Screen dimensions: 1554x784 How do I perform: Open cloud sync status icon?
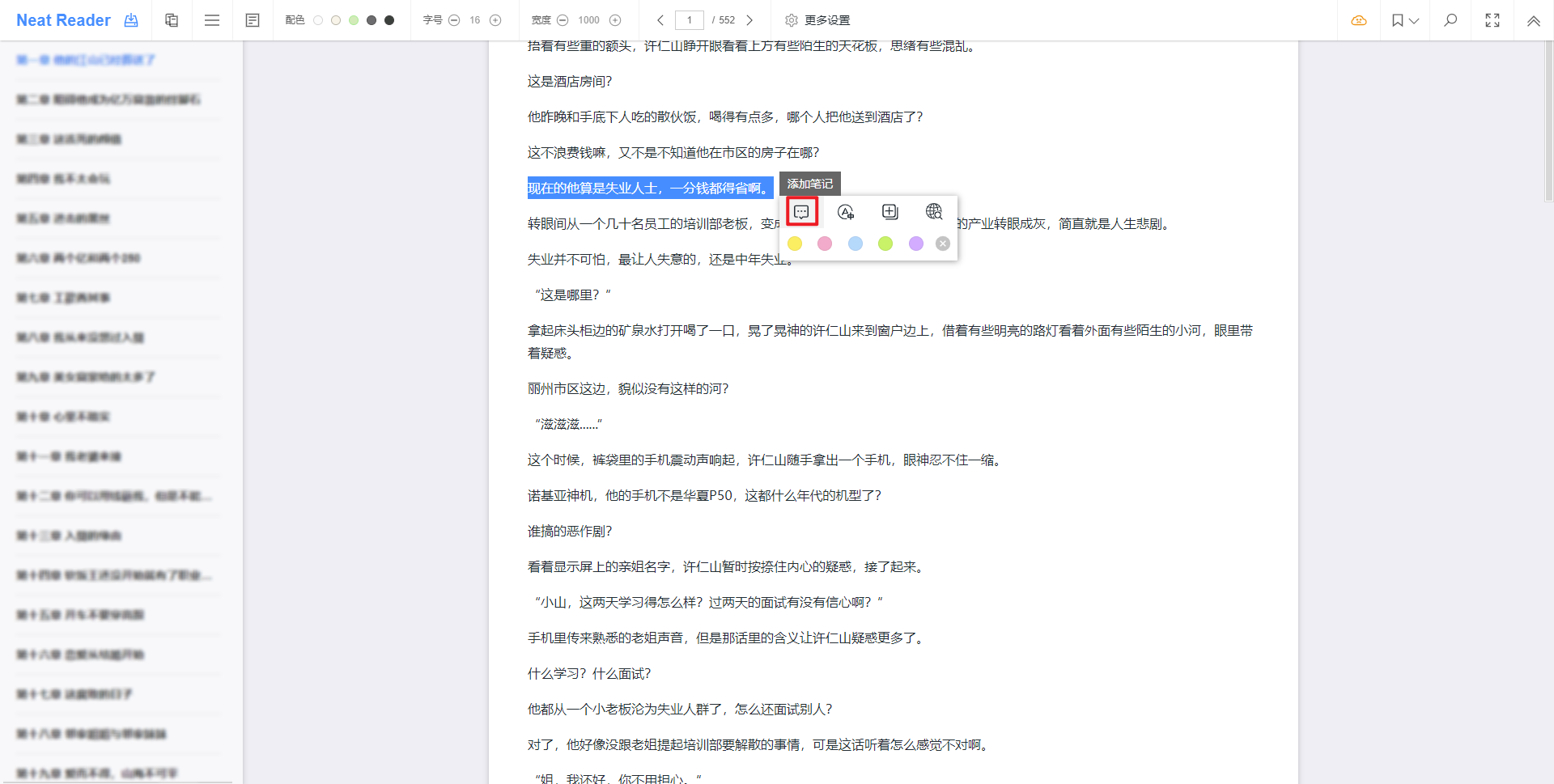point(1358,20)
